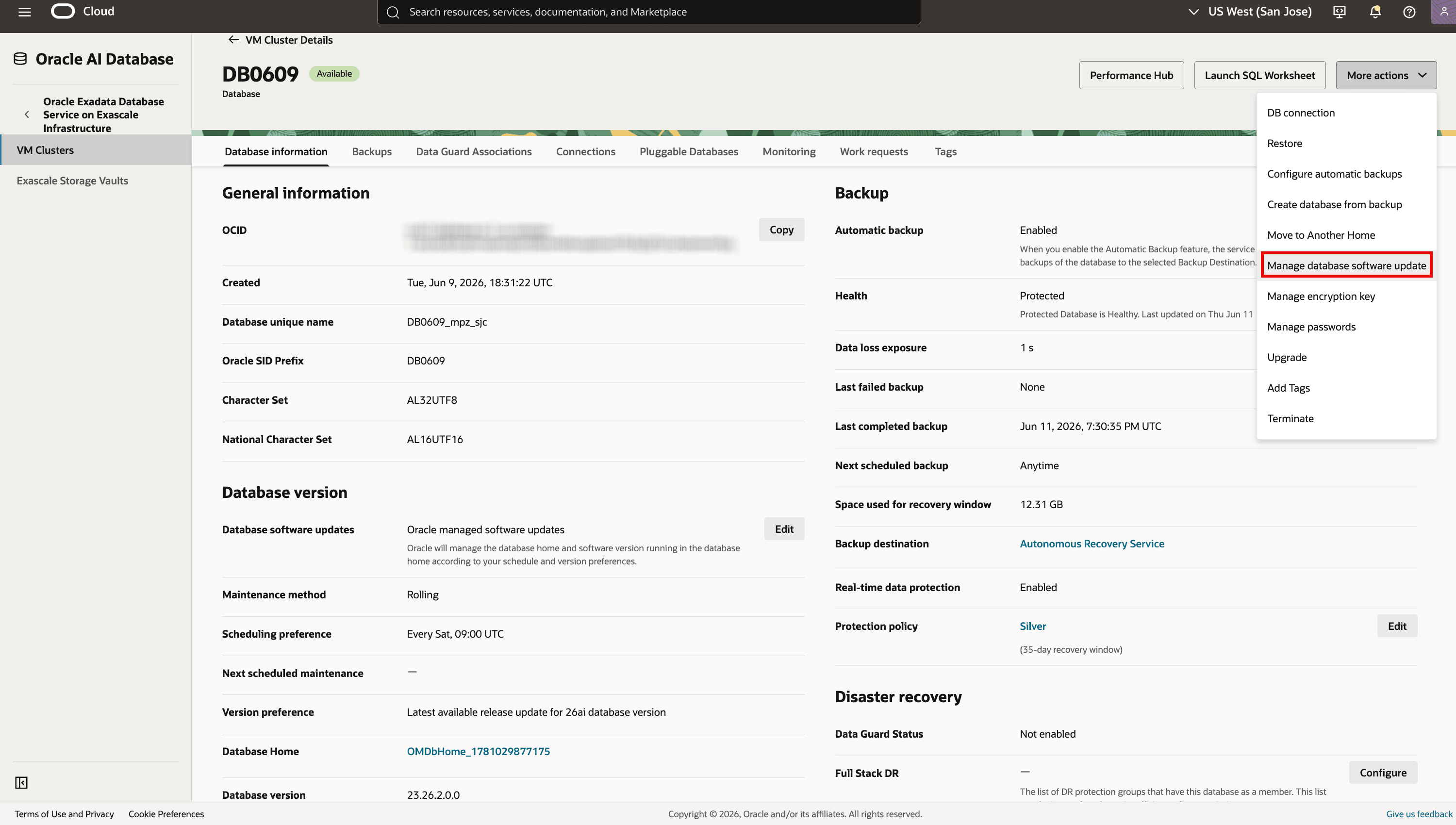Viewport: 1456px width, 825px height.
Task: Open the hamburger navigation menu
Action: [x=24, y=12]
